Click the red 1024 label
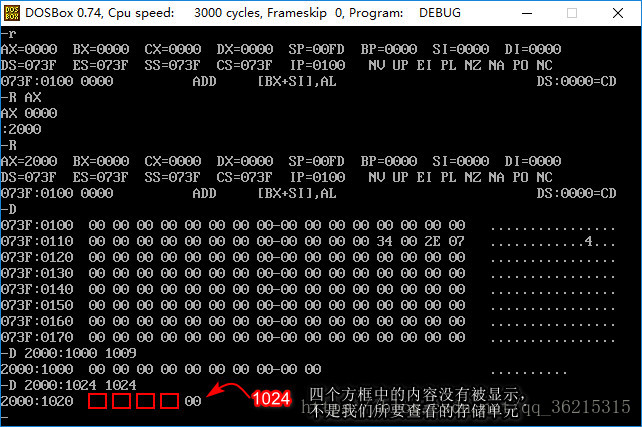The image size is (642, 427). click(270, 399)
